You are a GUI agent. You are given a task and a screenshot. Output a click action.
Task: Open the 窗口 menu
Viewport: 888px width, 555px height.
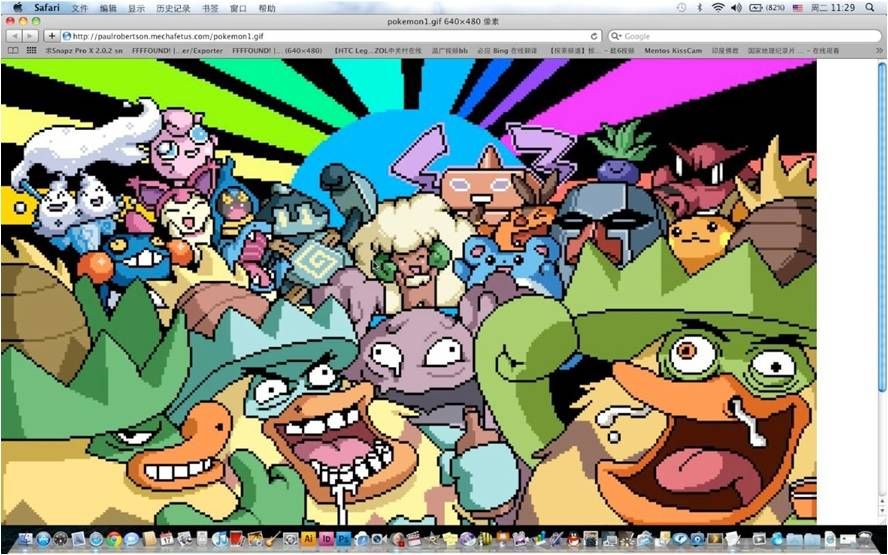click(x=238, y=8)
